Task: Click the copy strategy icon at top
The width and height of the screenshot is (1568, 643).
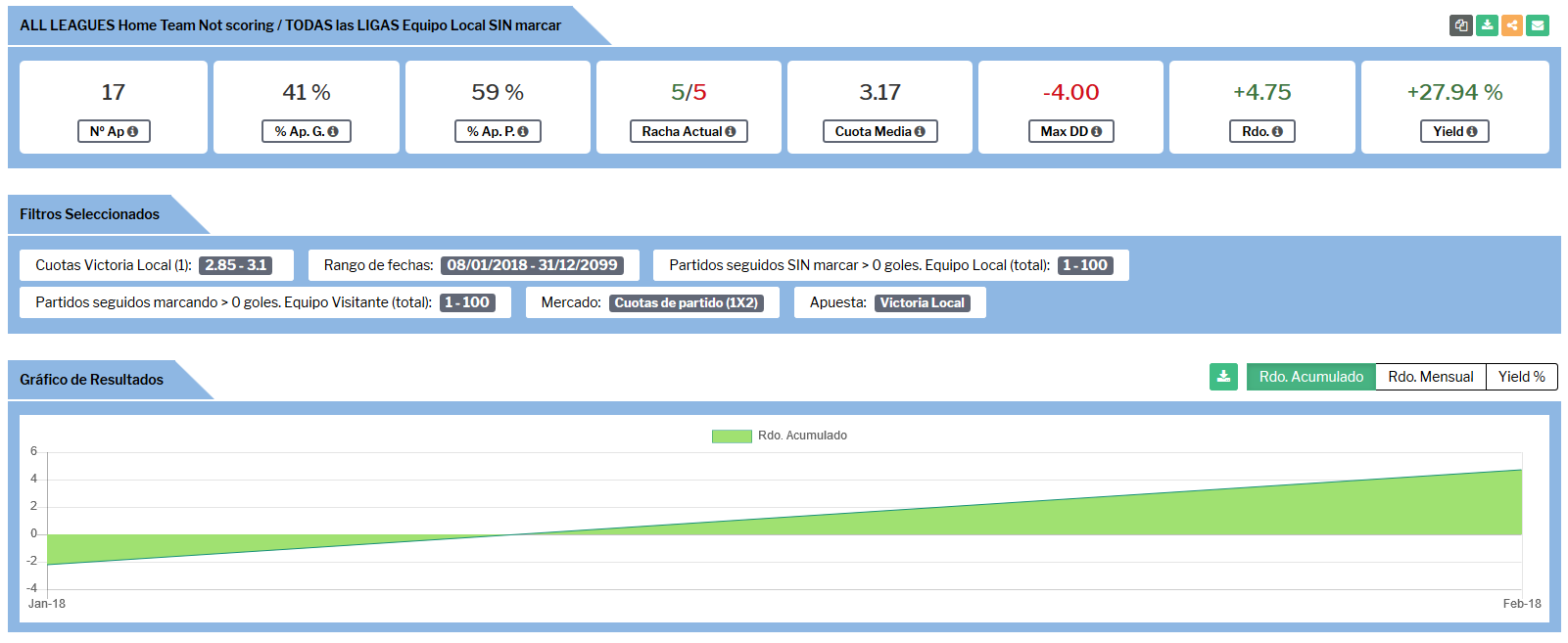Action: pyautogui.click(x=1461, y=25)
